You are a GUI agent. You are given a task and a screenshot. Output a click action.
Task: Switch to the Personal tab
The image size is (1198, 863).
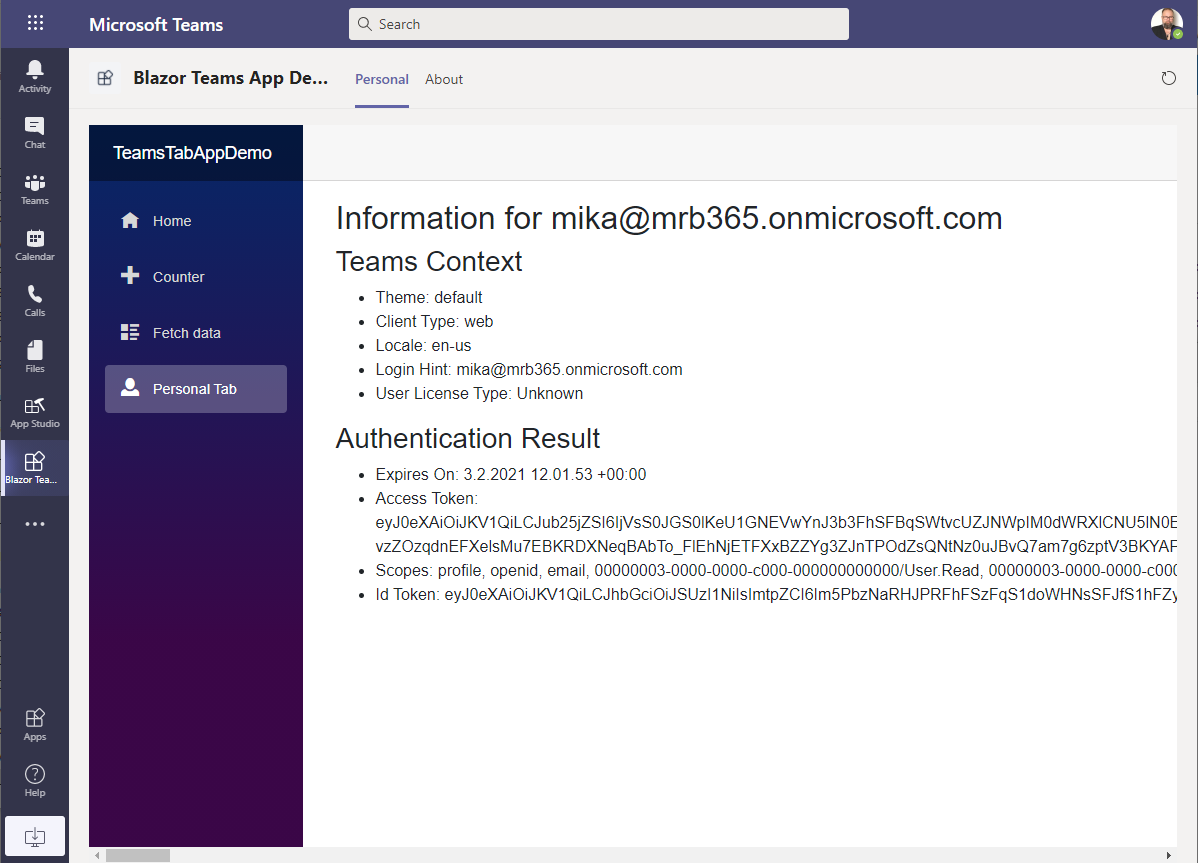point(382,79)
